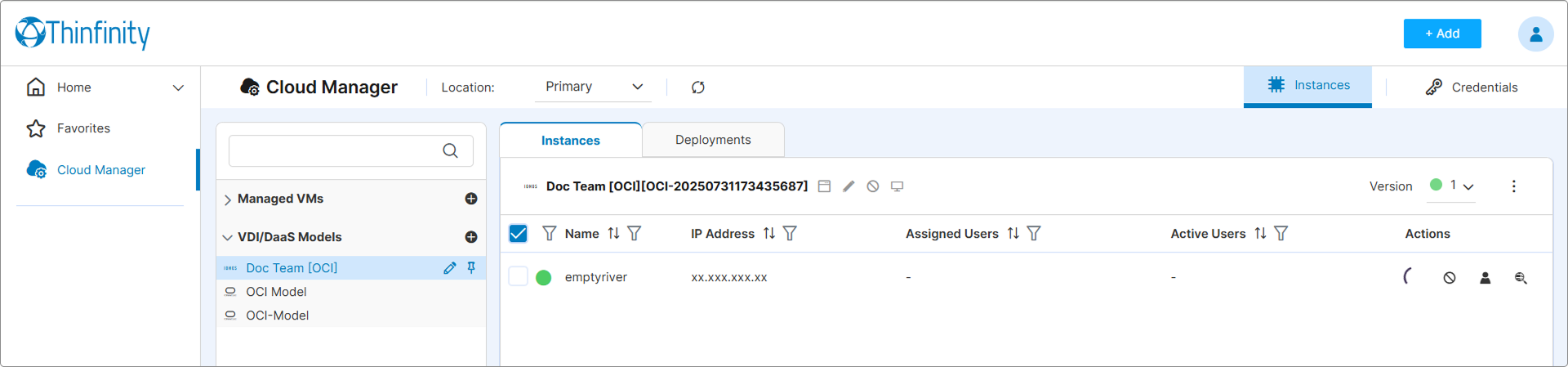
Task: Expand the Home sidebar chevron
Action: point(178,87)
